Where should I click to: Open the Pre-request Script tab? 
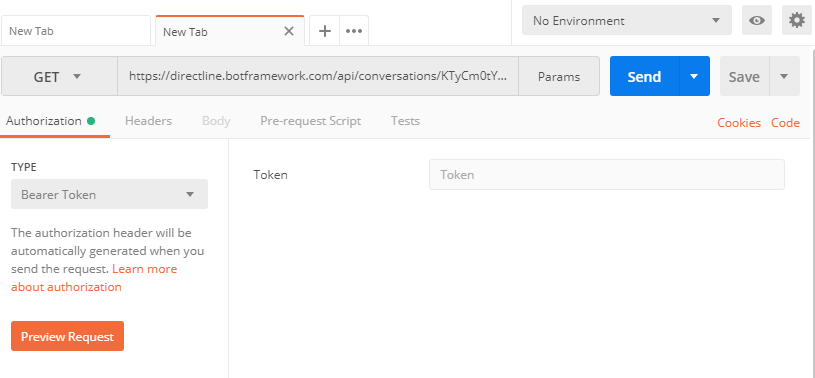(311, 121)
